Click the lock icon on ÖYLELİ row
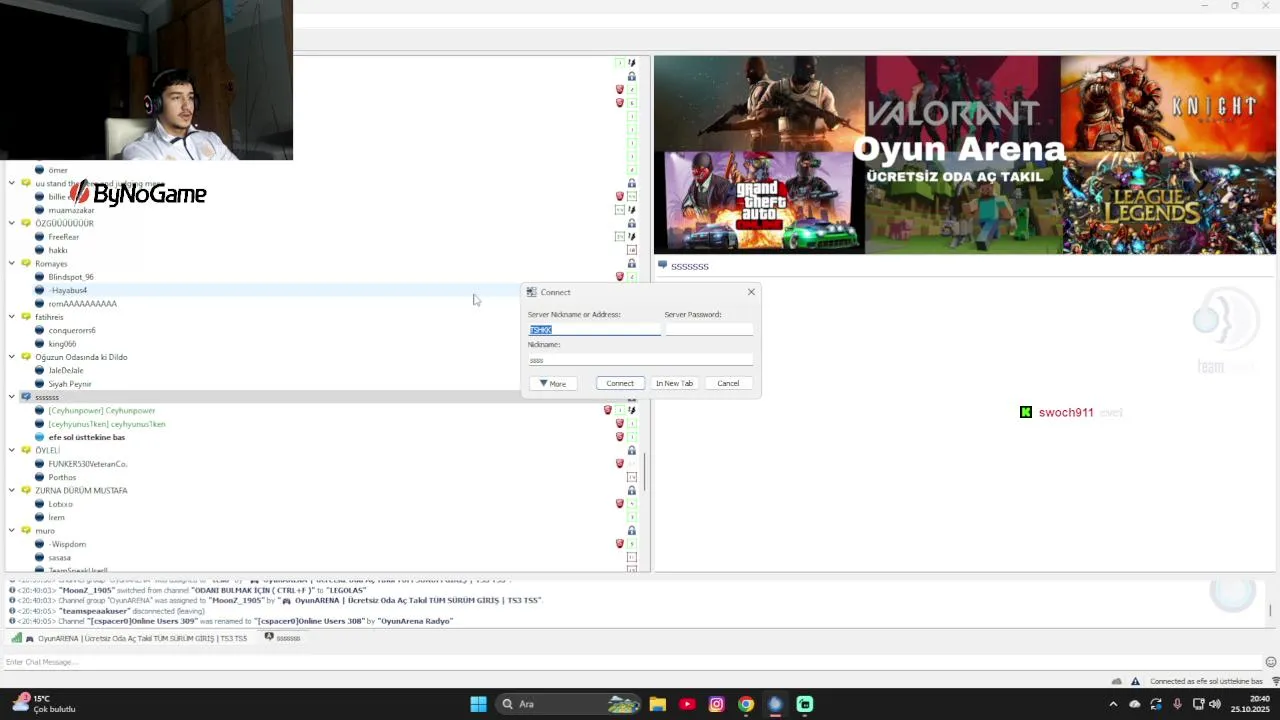Image resolution: width=1280 pixels, height=720 pixels. (632, 450)
